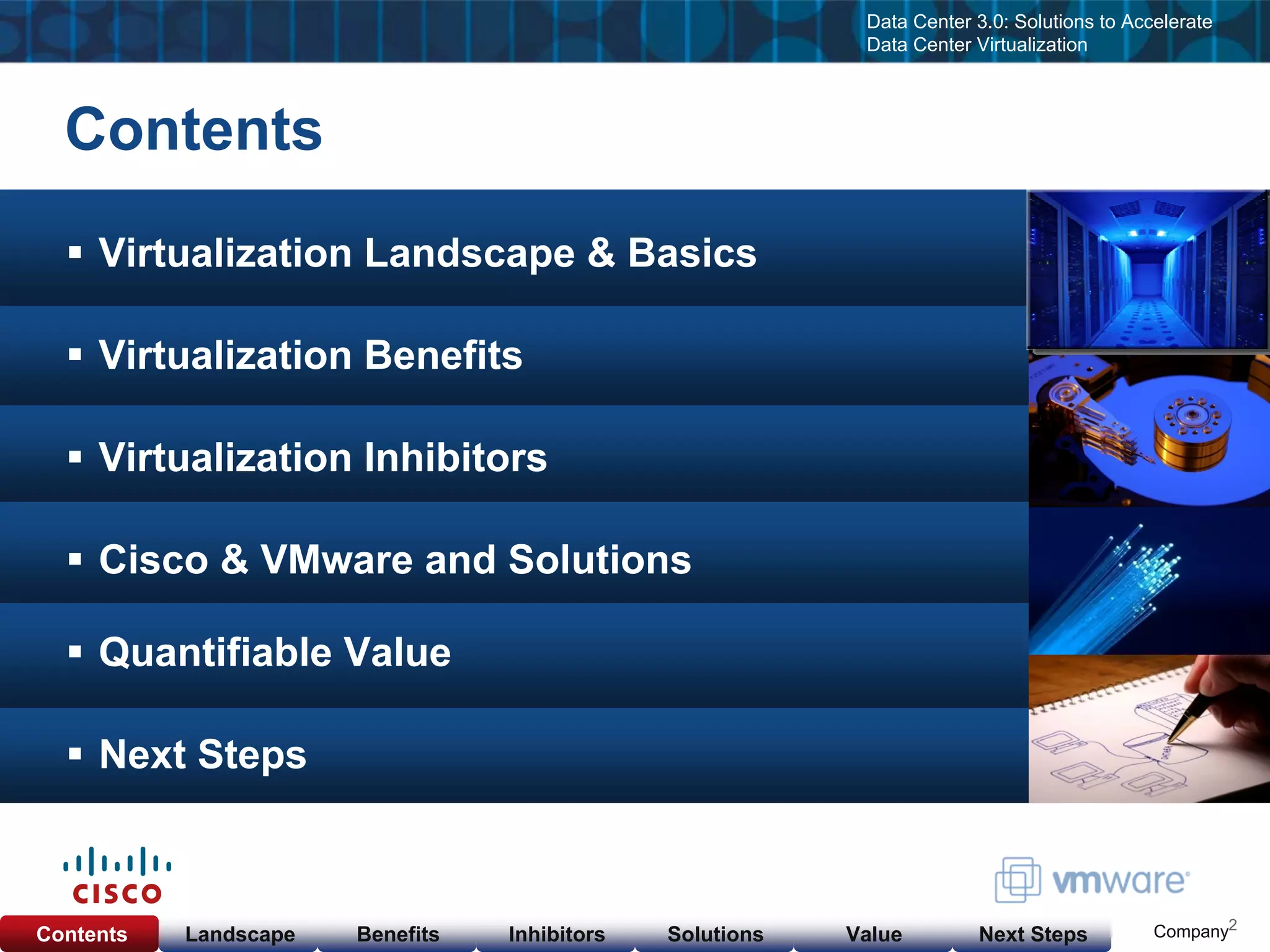Screen dimensions: 1270x952
Task: Jump to the Value tab
Action: point(873,934)
